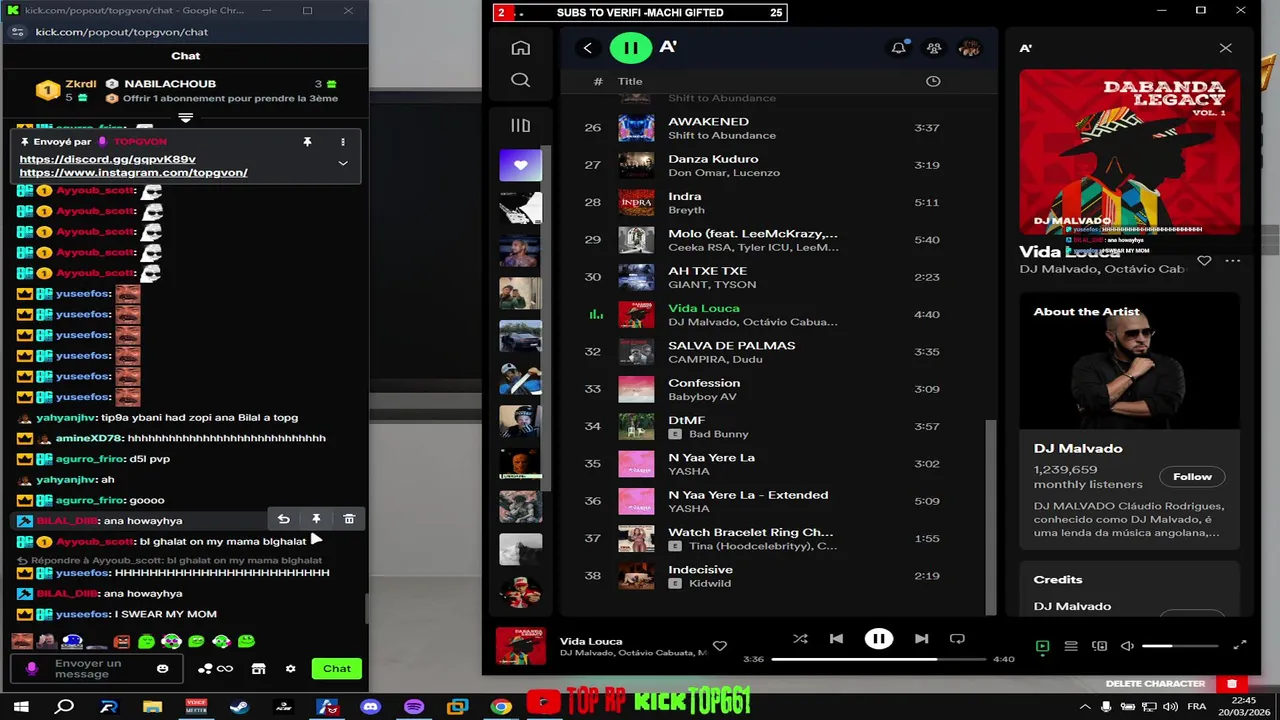Open the play queue
This screenshot has height=720, width=1280.
click(x=1071, y=646)
